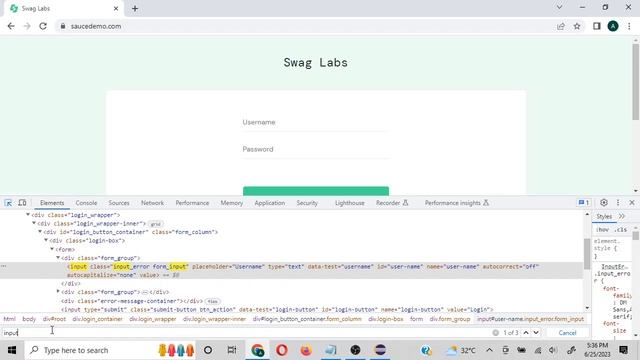
Task: Focus the Username field
Action: [x=316, y=122]
